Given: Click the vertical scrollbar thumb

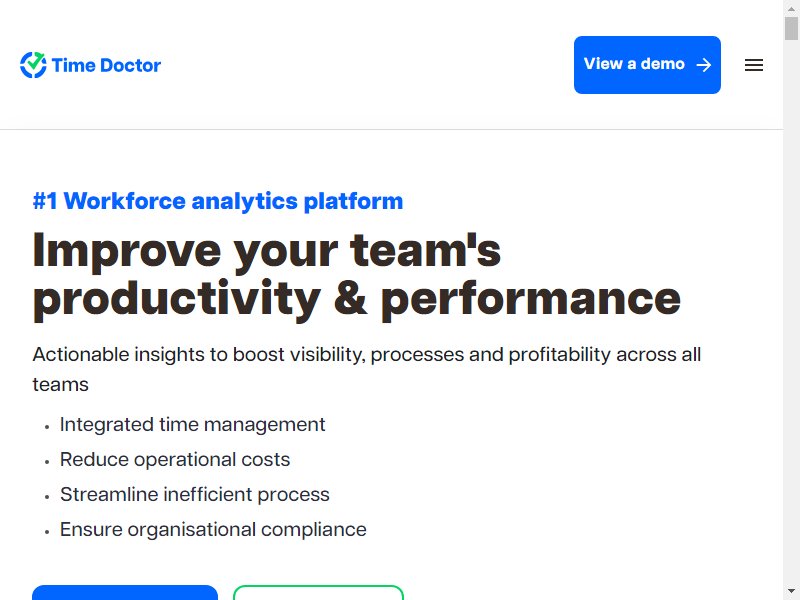Looking at the screenshot, I should pyautogui.click(x=791, y=28).
